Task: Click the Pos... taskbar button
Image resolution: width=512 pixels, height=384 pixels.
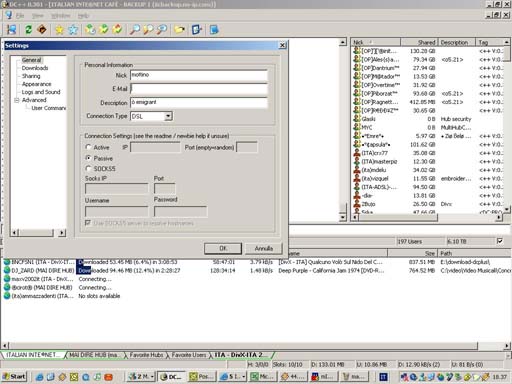Action: point(202,377)
